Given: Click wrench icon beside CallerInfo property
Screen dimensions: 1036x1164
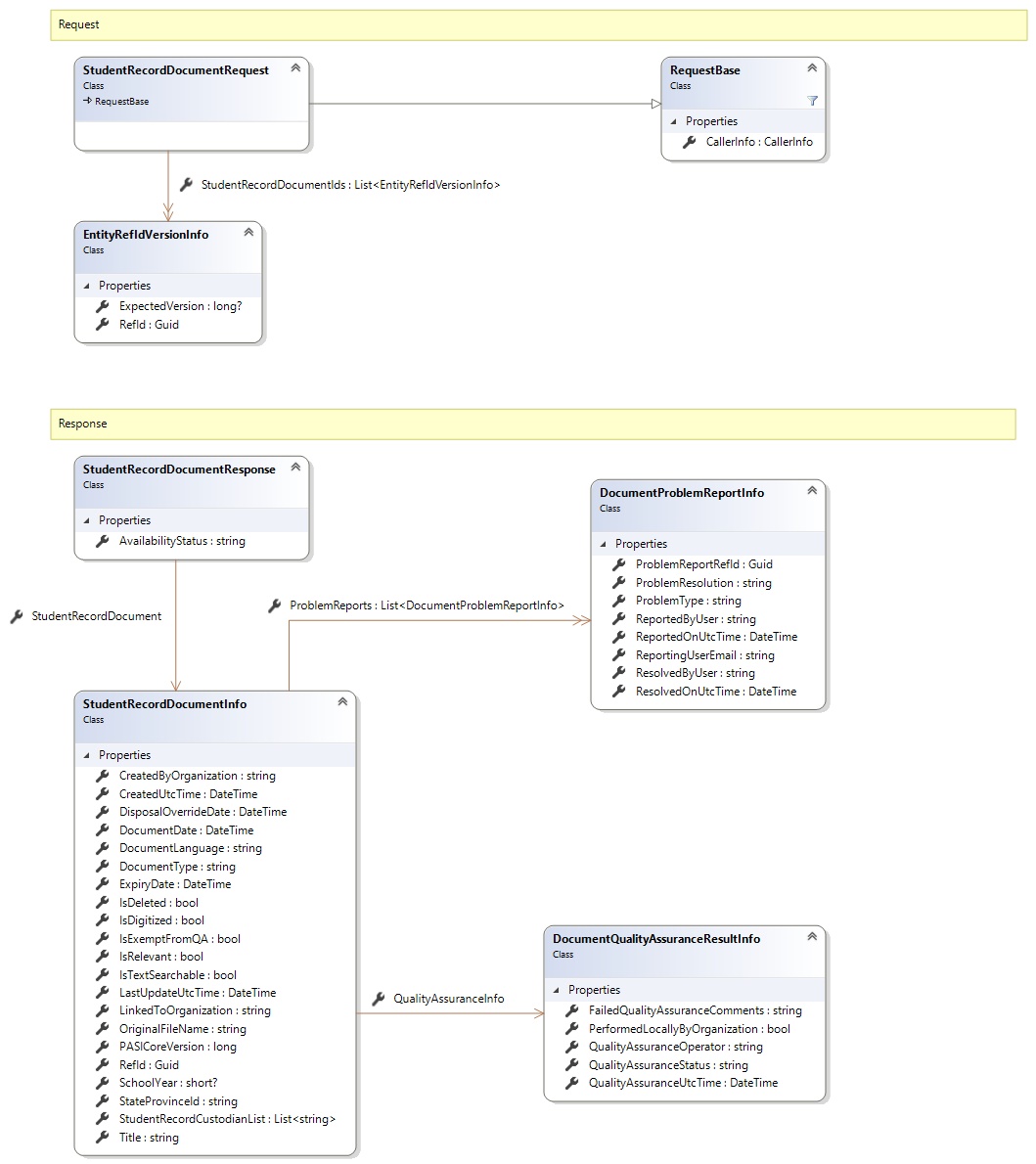Looking at the screenshot, I should click(689, 142).
